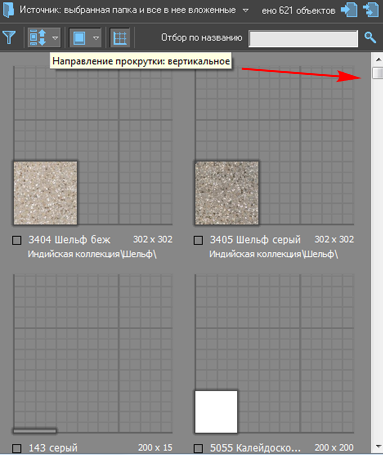Toggle the grid display icon

point(120,38)
